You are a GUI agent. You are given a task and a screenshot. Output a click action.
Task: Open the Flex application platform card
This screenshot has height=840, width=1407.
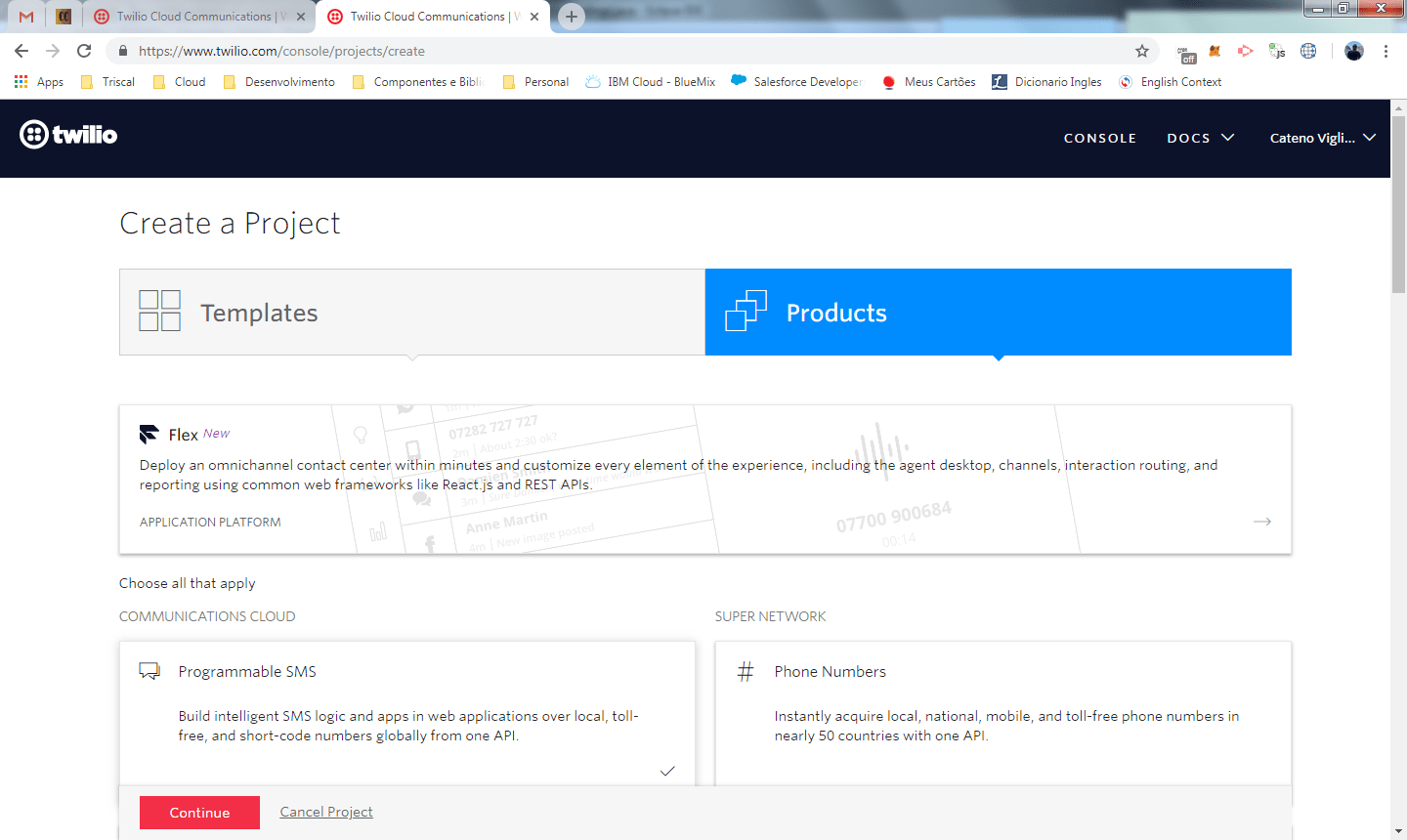coord(705,480)
